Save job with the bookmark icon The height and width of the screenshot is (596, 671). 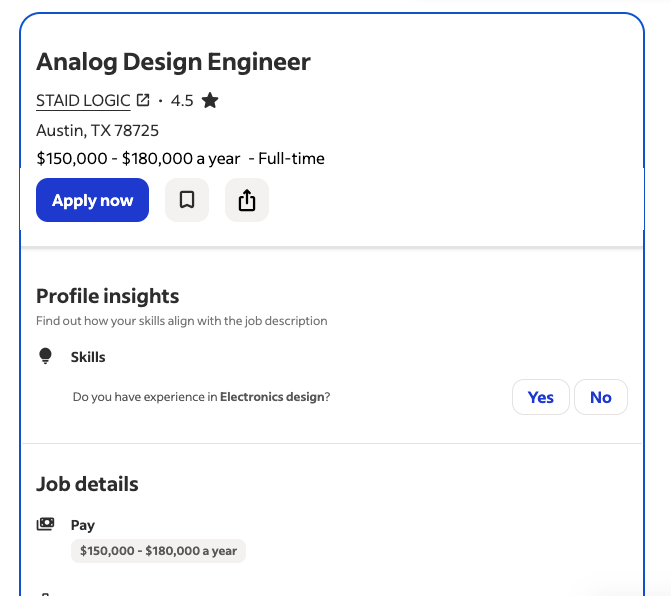(187, 200)
